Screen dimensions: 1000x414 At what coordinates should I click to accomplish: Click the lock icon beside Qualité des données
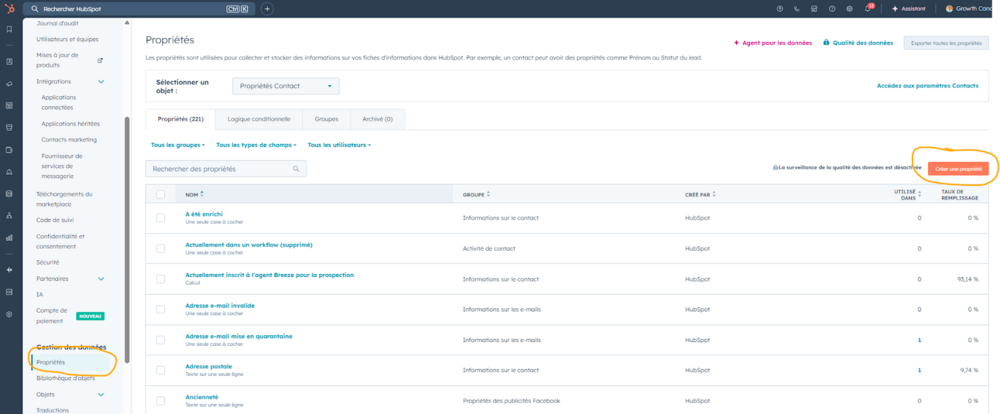pos(827,42)
